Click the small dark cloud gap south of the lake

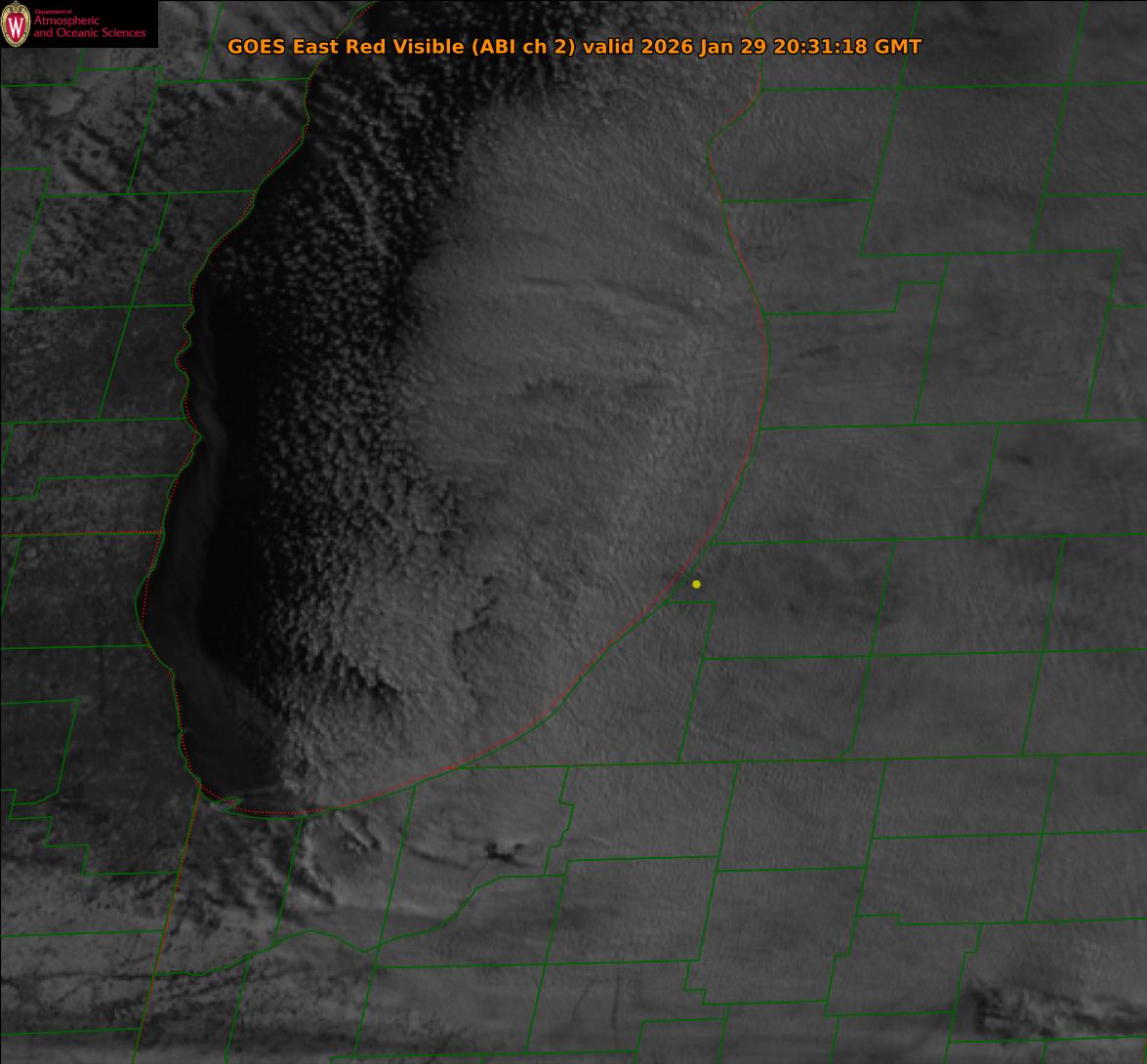505,852
